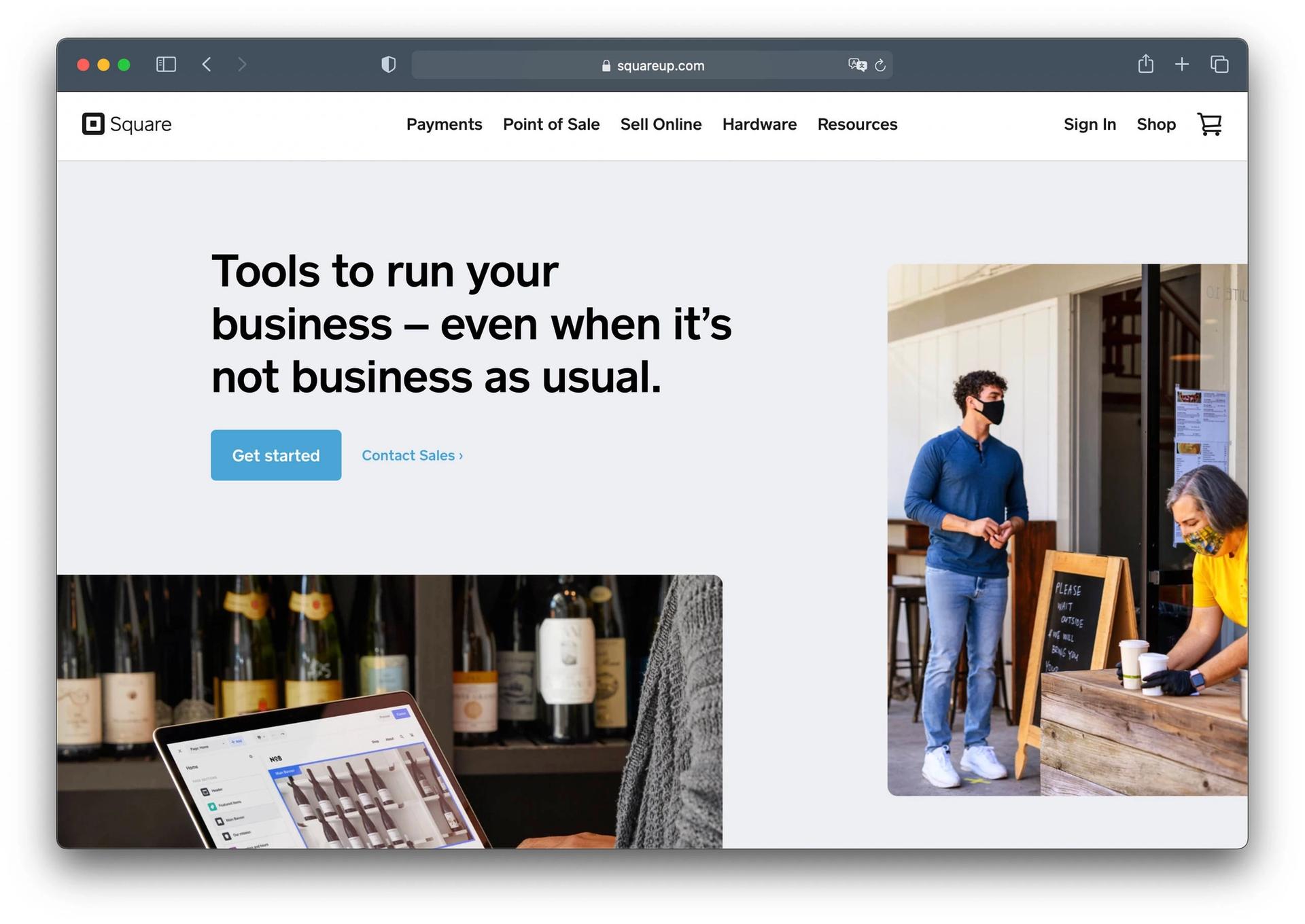Click the Sign In link
1305x924 pixels.
[x=1090, y=124]
